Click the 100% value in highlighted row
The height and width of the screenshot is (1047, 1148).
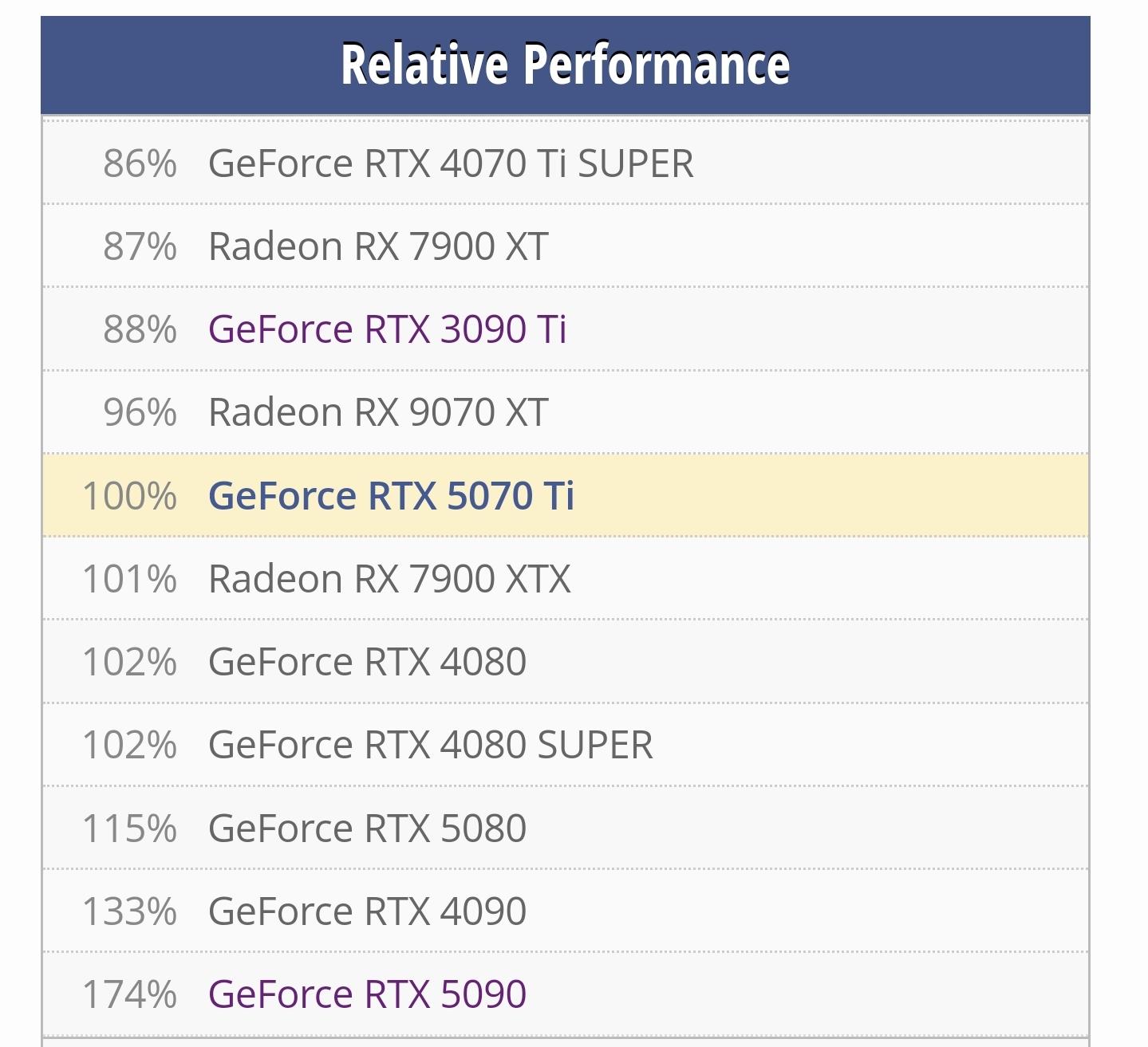(x=129, y=495)
